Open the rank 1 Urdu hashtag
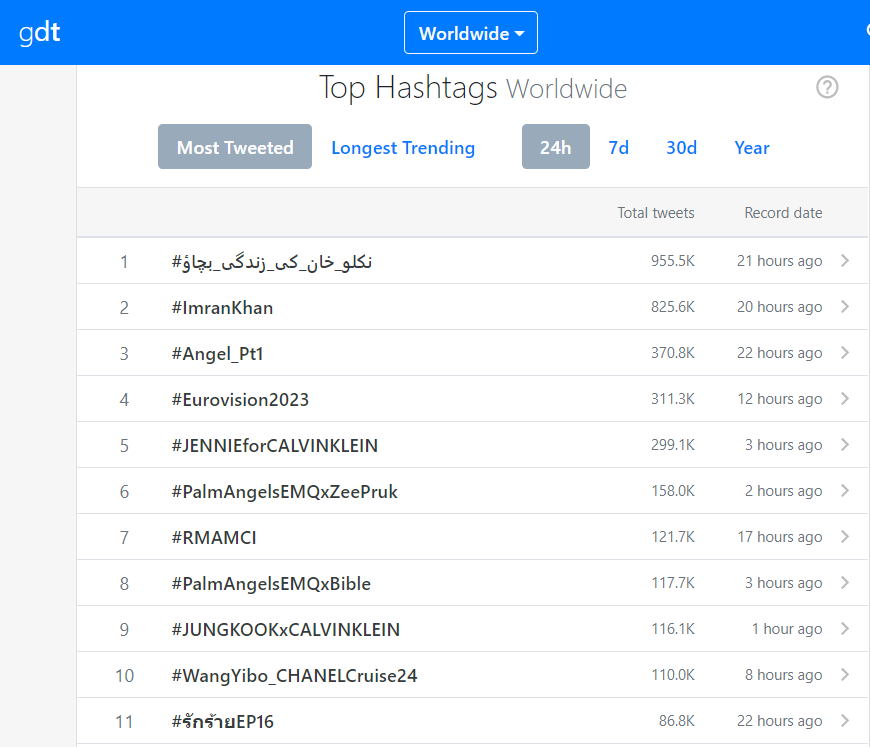This screenshot has width=870, height=747. (x=272, y=261)
